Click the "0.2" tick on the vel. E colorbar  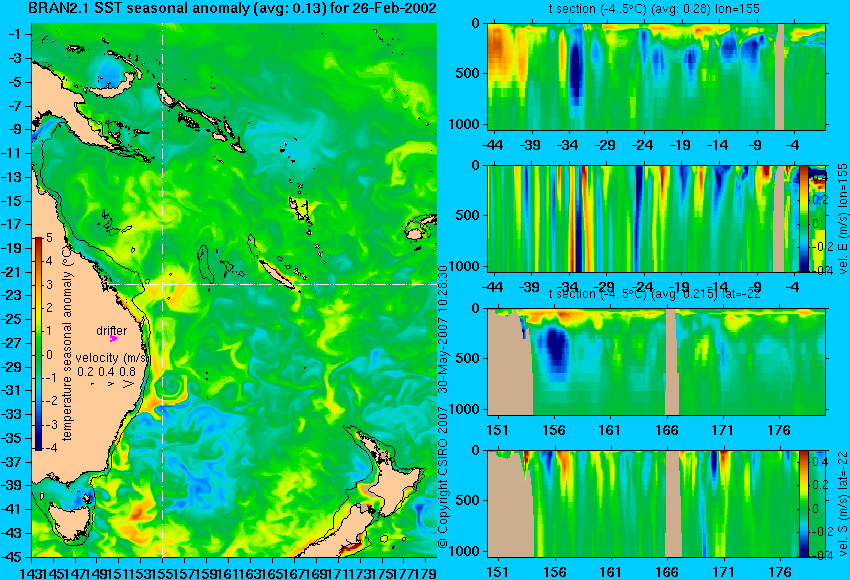coord(820,200)
